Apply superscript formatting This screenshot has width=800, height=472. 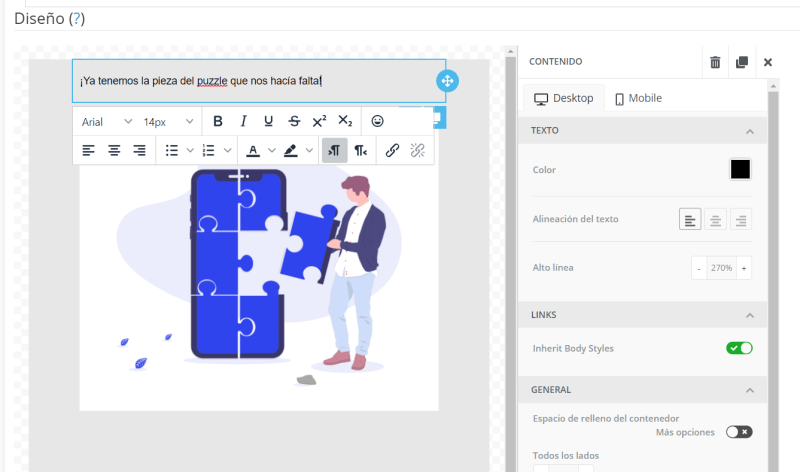(x=319, y=121)
